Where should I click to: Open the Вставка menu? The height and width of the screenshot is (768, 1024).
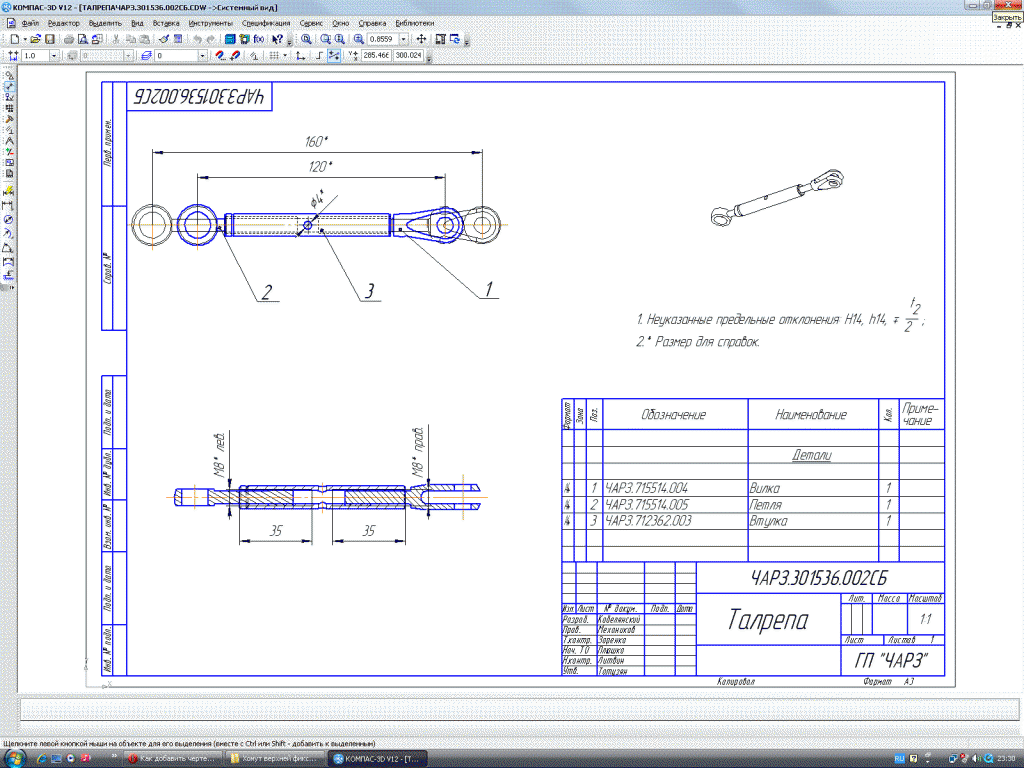[166, 23]
